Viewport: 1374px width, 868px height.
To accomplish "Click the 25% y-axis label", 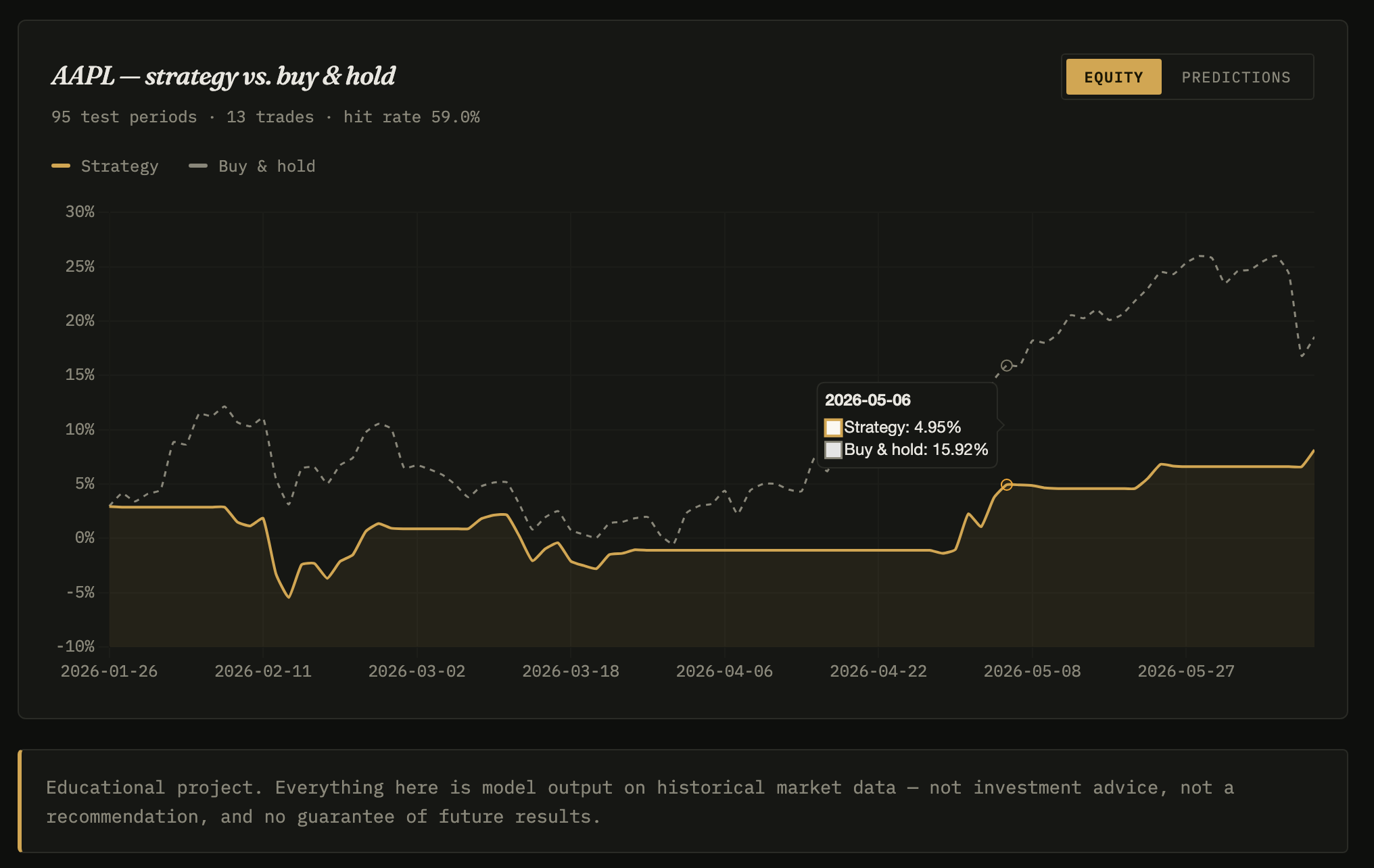I will pos(80,266).
